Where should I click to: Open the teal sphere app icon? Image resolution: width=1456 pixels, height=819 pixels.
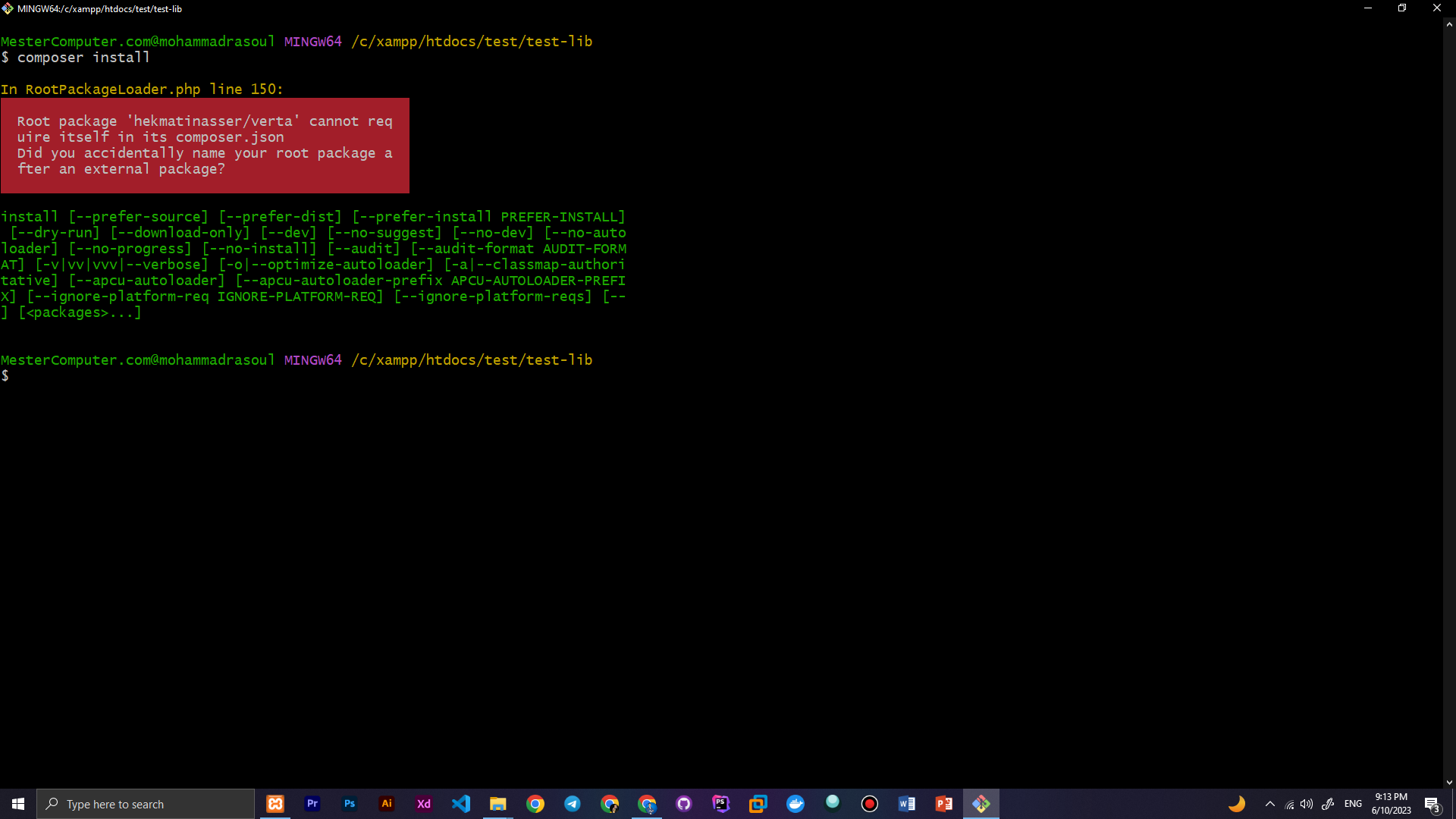pos(833,802)
